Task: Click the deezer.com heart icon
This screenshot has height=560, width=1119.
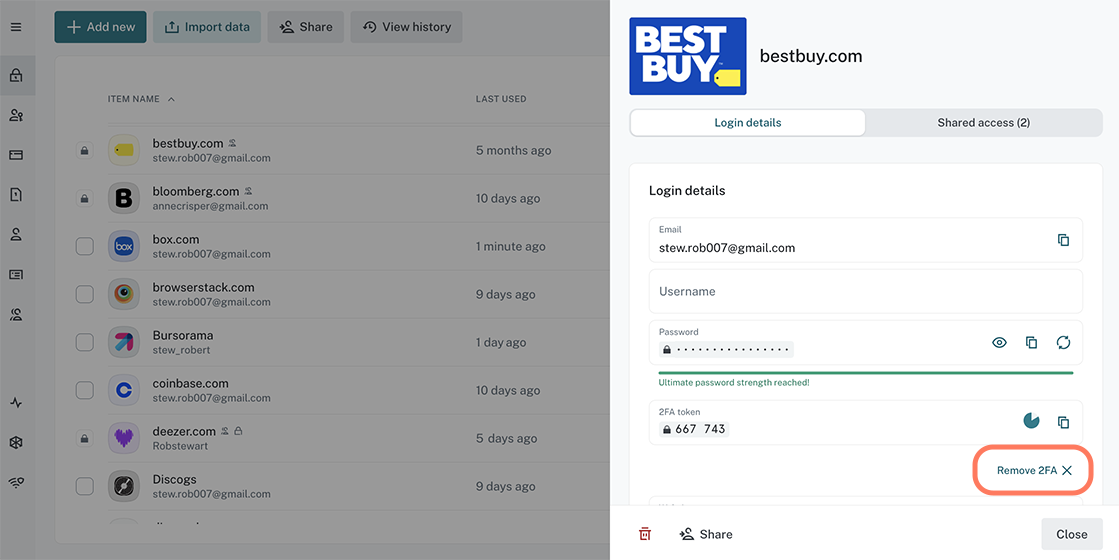Action: [123, 438]
